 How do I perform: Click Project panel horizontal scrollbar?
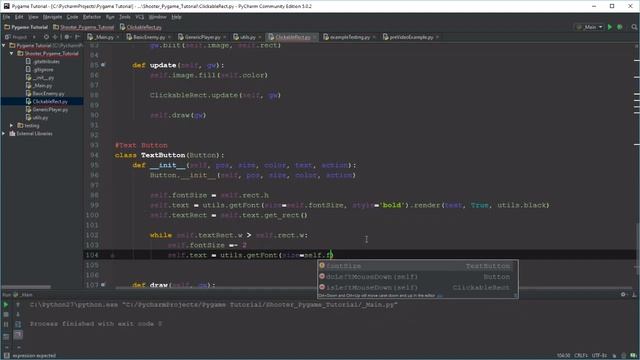pyautogui.click(x=26, y=287)
